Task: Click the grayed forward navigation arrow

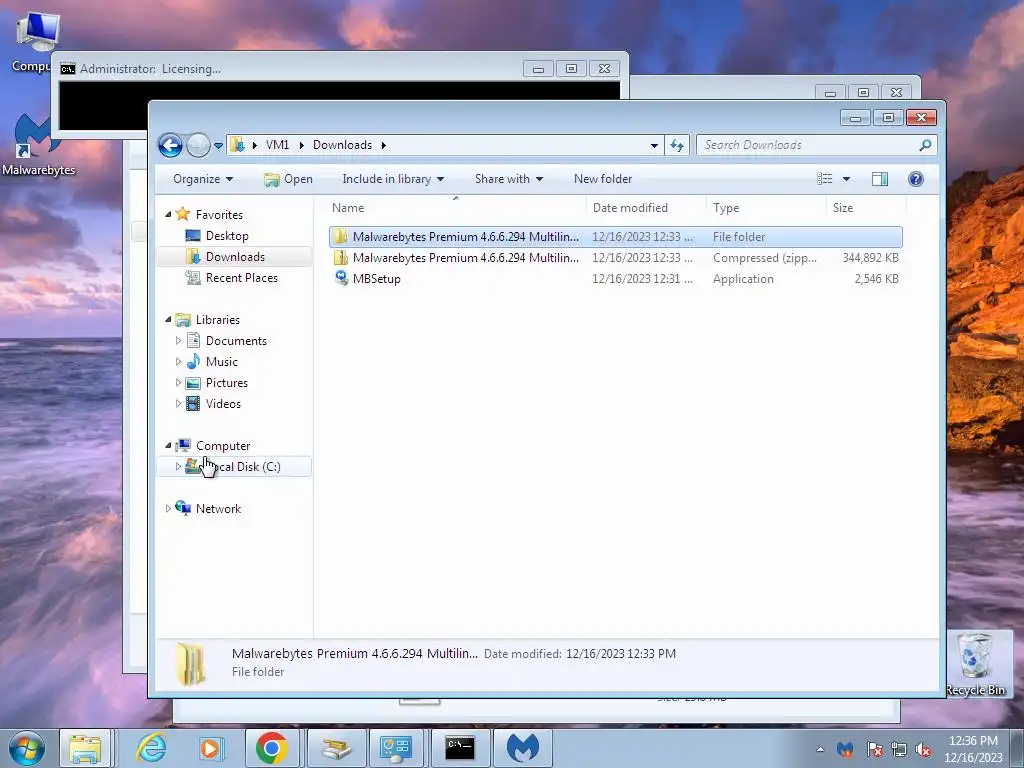Action: [x=198, y=145]
